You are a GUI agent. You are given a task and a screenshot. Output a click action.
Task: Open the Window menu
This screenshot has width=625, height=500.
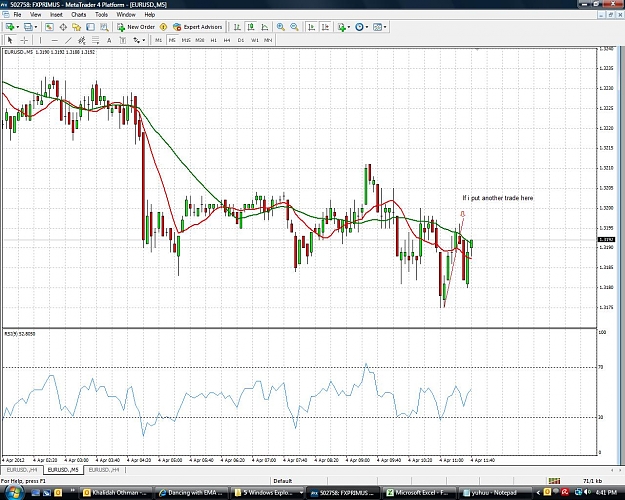[x=126, y=14]
